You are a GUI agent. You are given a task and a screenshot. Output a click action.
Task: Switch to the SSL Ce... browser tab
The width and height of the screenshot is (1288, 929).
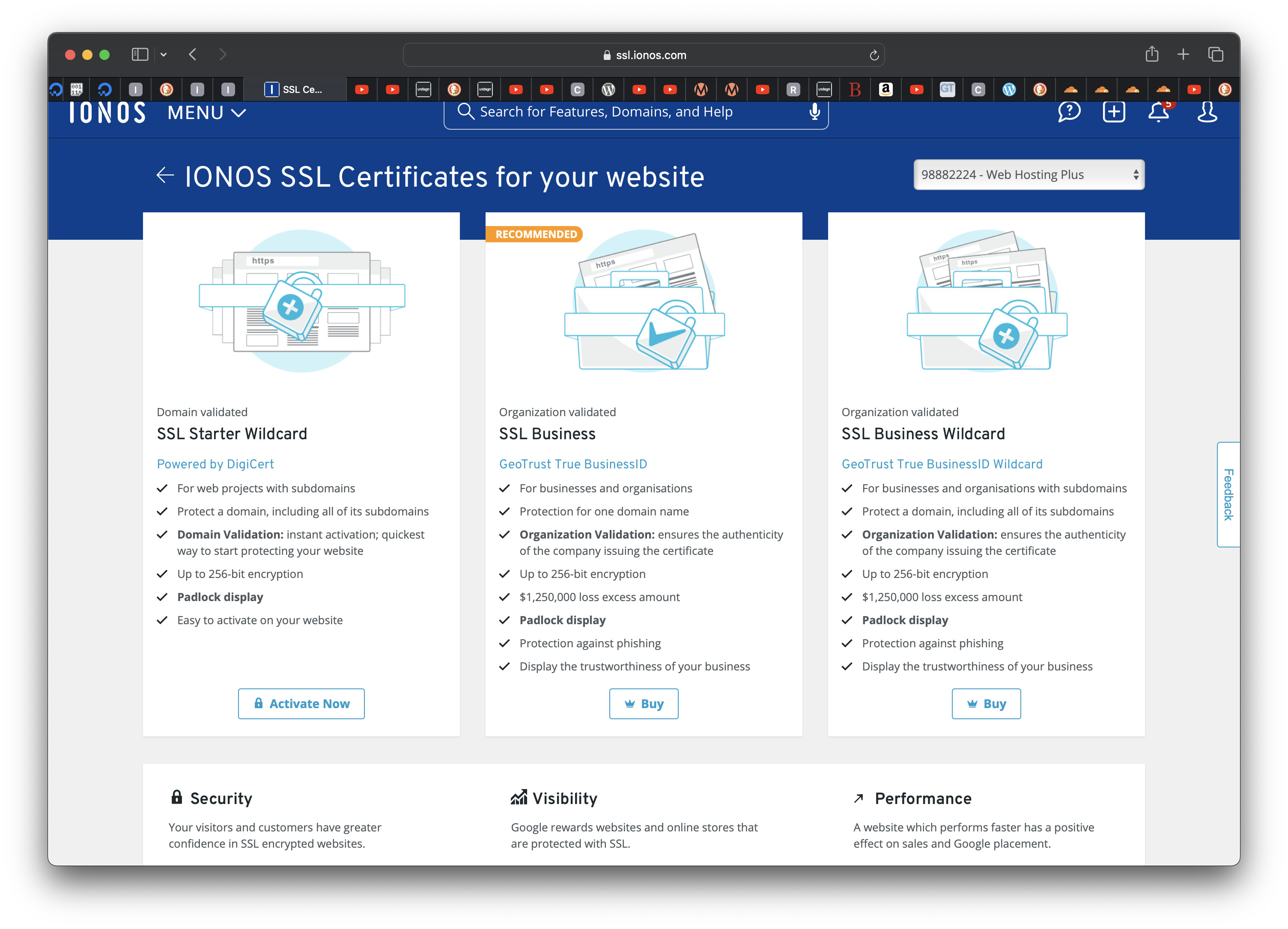(x=294, y=89)
